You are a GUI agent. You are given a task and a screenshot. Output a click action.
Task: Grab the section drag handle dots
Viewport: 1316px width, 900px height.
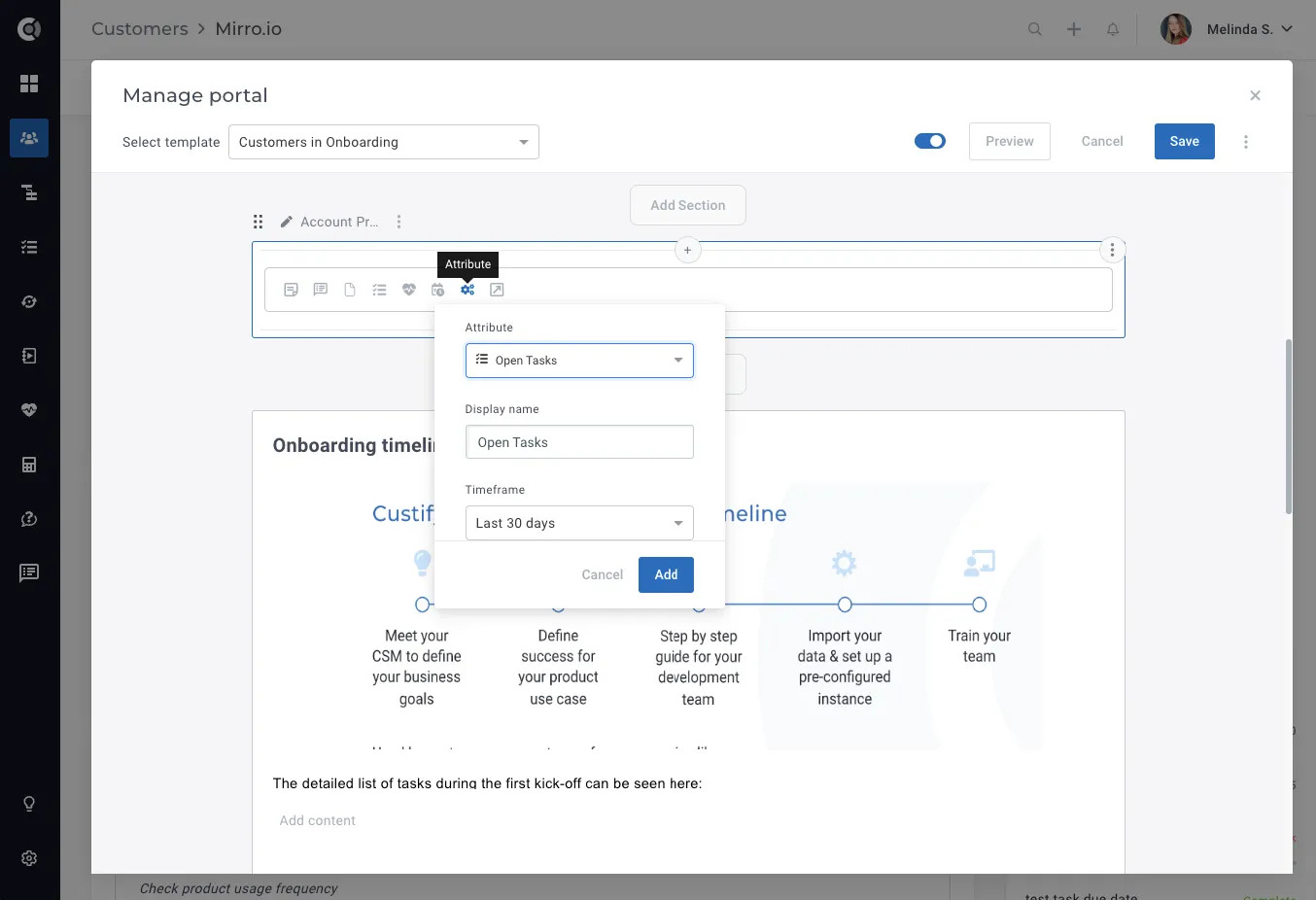coord(258,222)
